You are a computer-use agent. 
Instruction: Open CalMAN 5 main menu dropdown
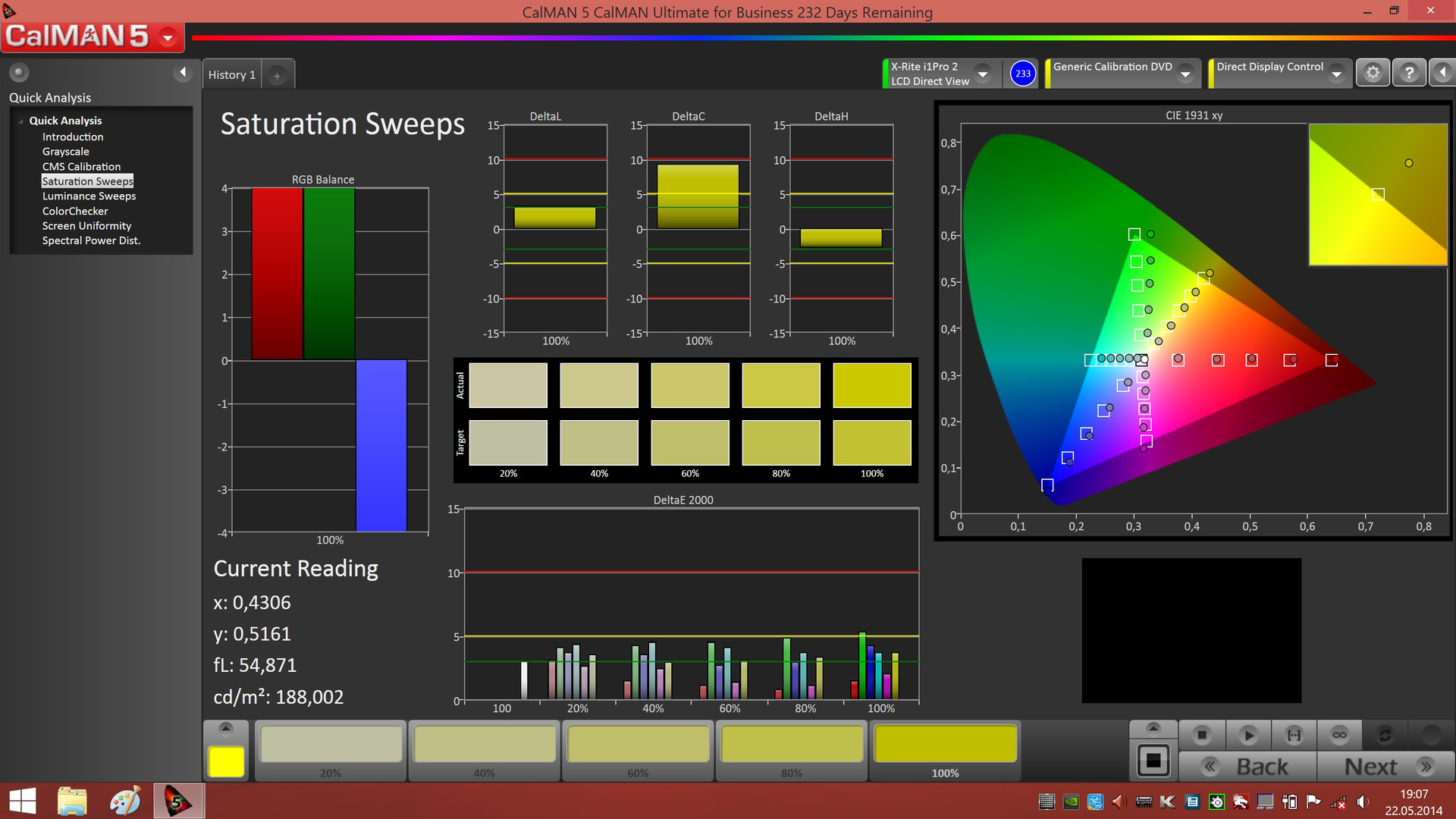click(x=168, y=37)
